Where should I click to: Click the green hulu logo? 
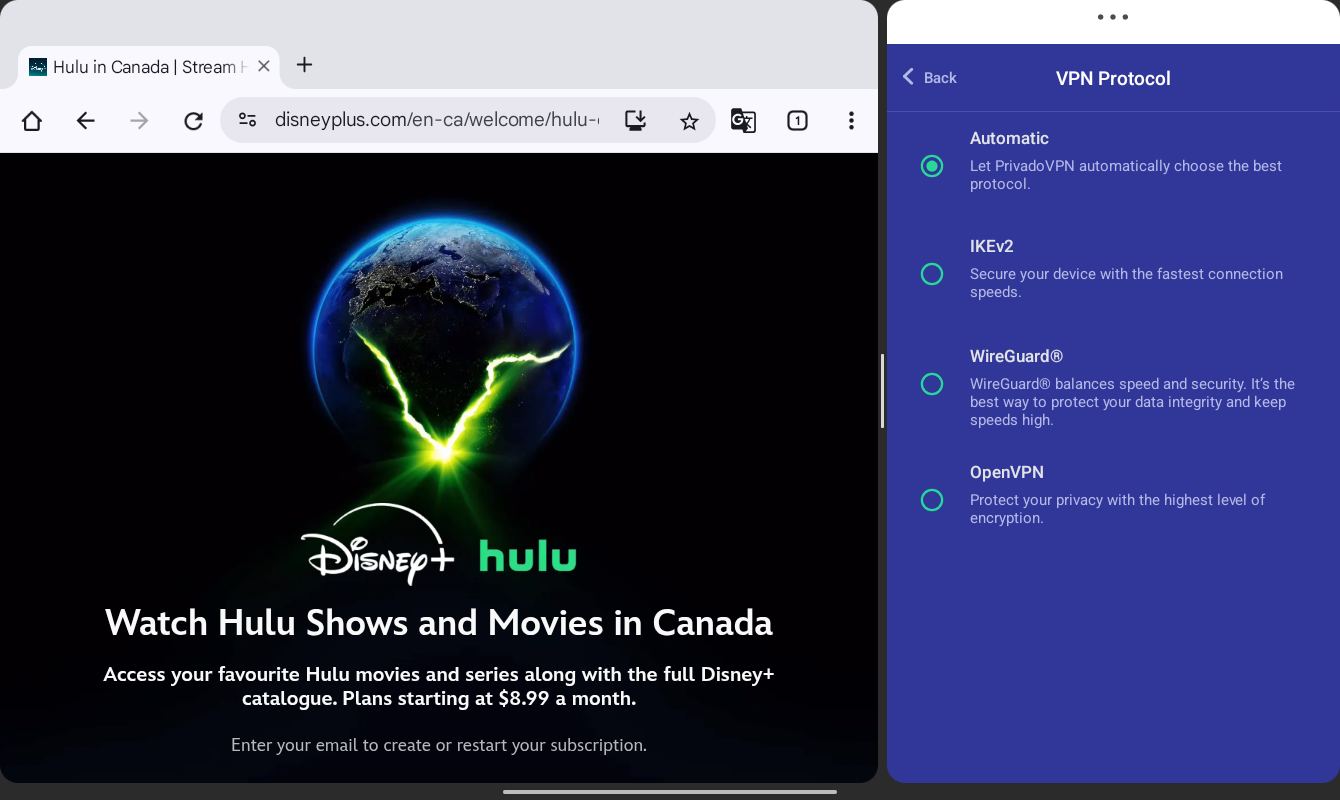point(528,555)
